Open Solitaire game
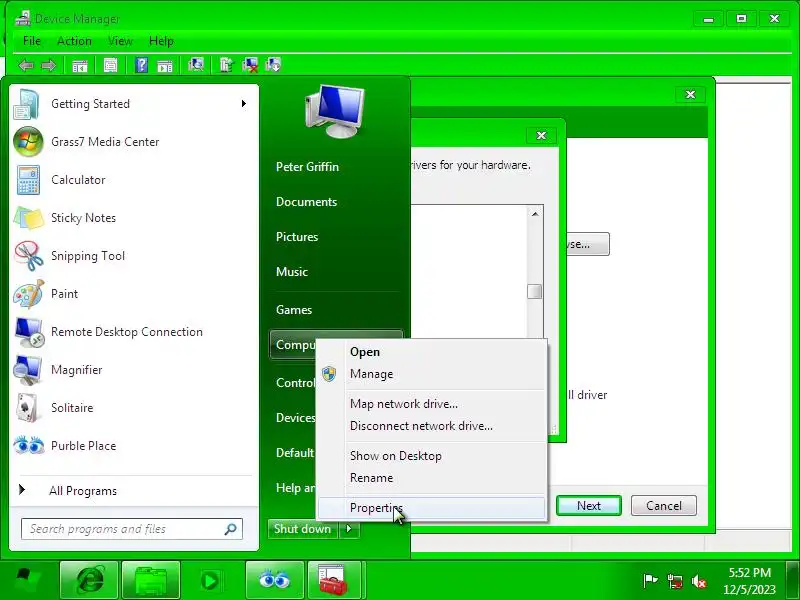This screenshot has height=600, width=800. pyautogui.click(x=134, y=408)
